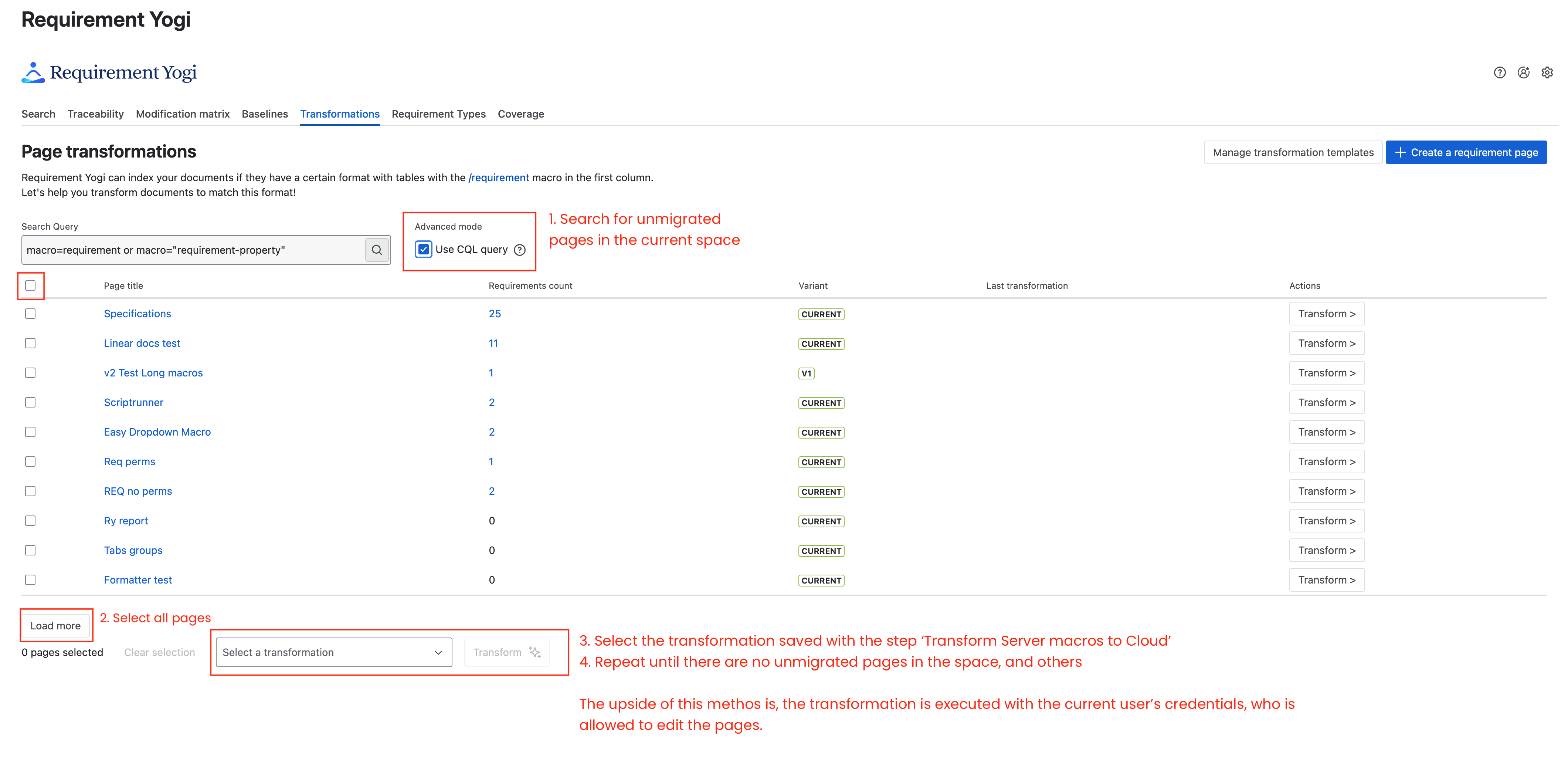
Task: Expand Transform for Scriptrunner row
Action: point(1326,402)
